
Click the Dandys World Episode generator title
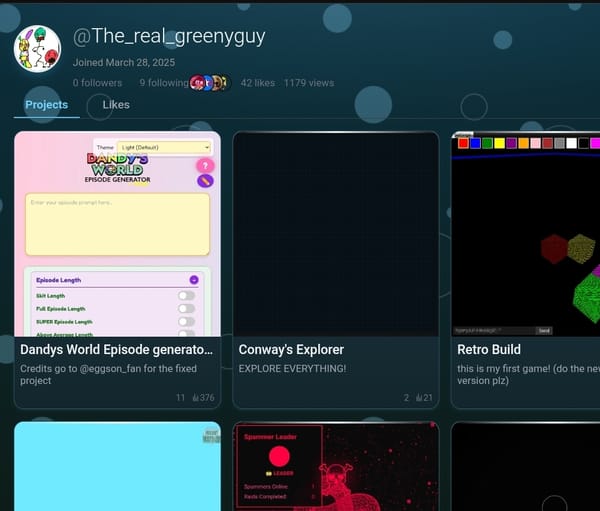tap(116, 349)
